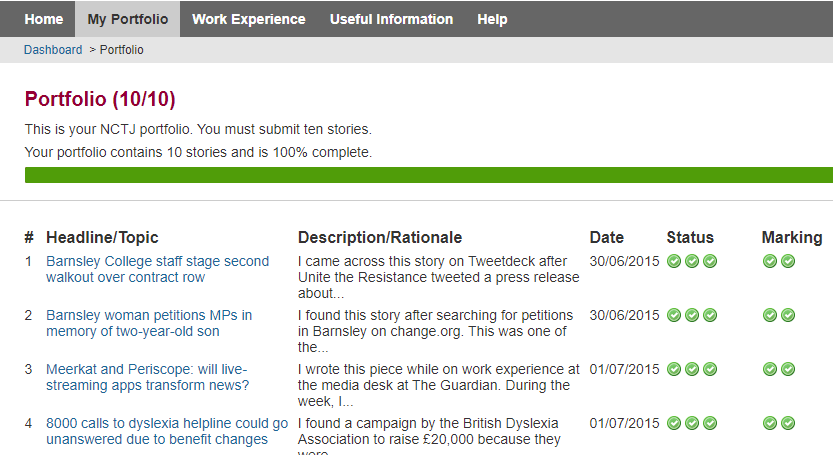
Task: Click the green portfolio progress bar
Action: pos(428,176)
